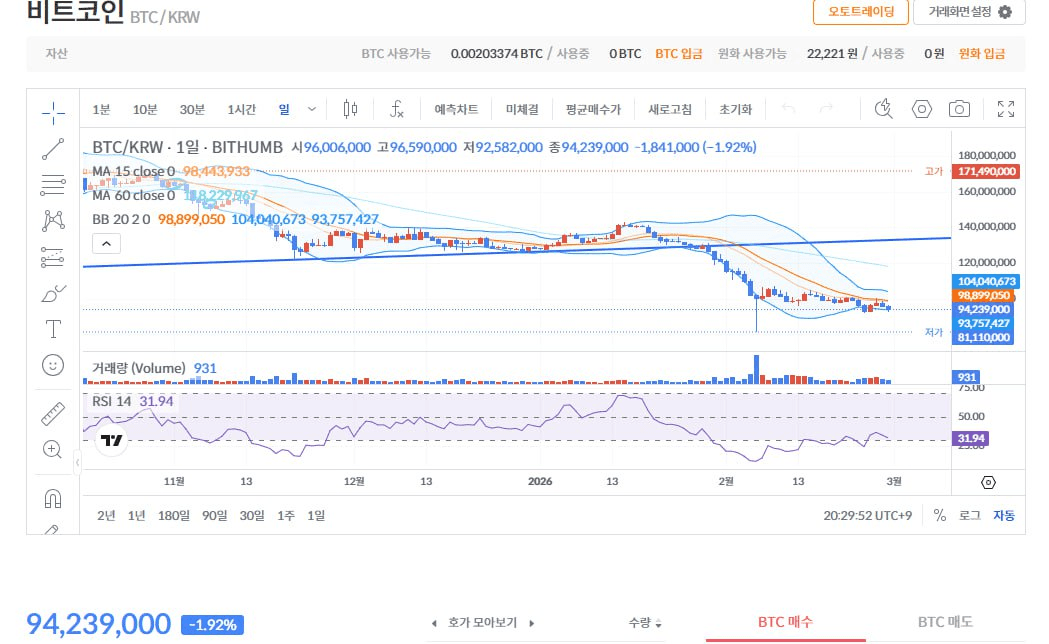Open the emoji sticker tool
The image size is (1049, 644).
coord(53,365)
